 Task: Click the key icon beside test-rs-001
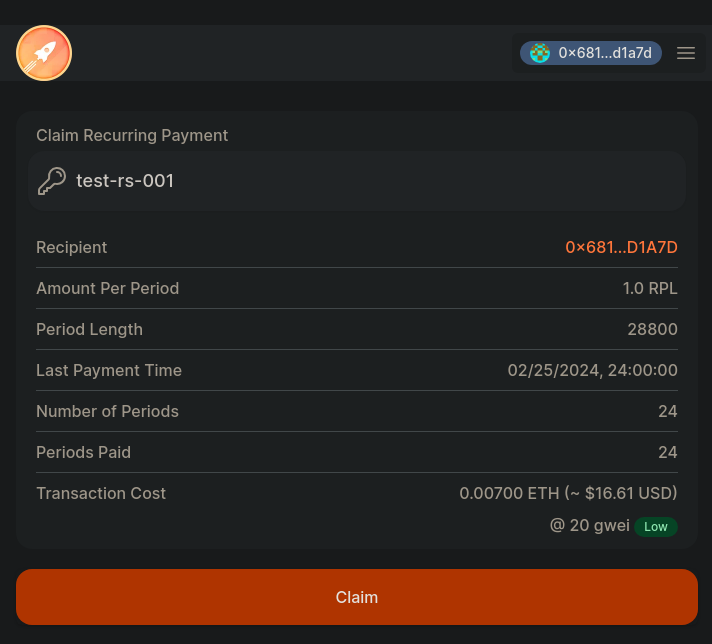coord(52,181)
